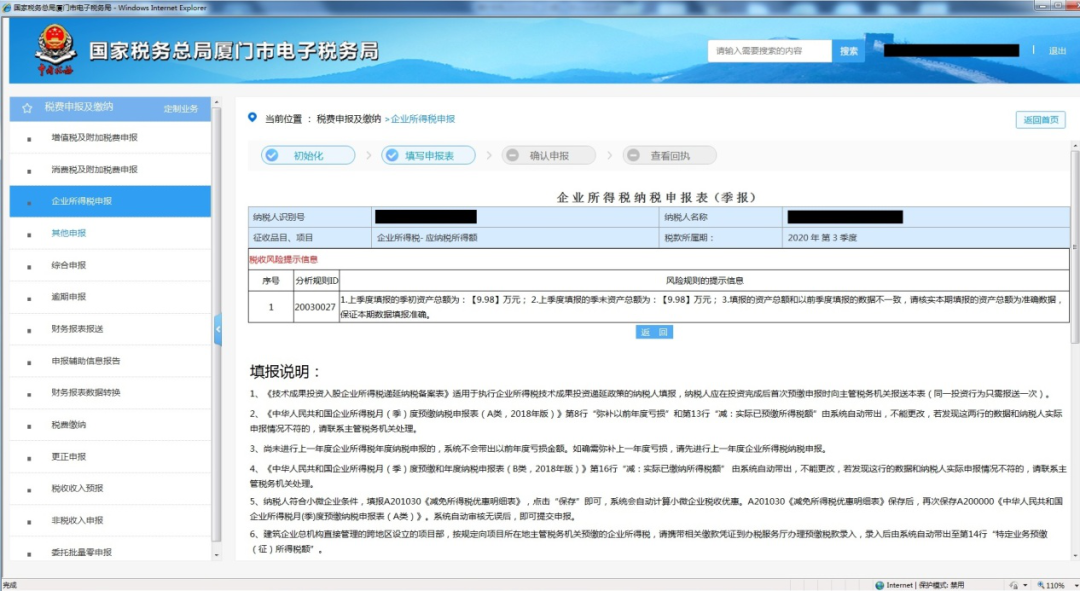Screen dimensions: 1080x591
Task: Go to the 填写申报表 step
Action: (x=428, y=156)
